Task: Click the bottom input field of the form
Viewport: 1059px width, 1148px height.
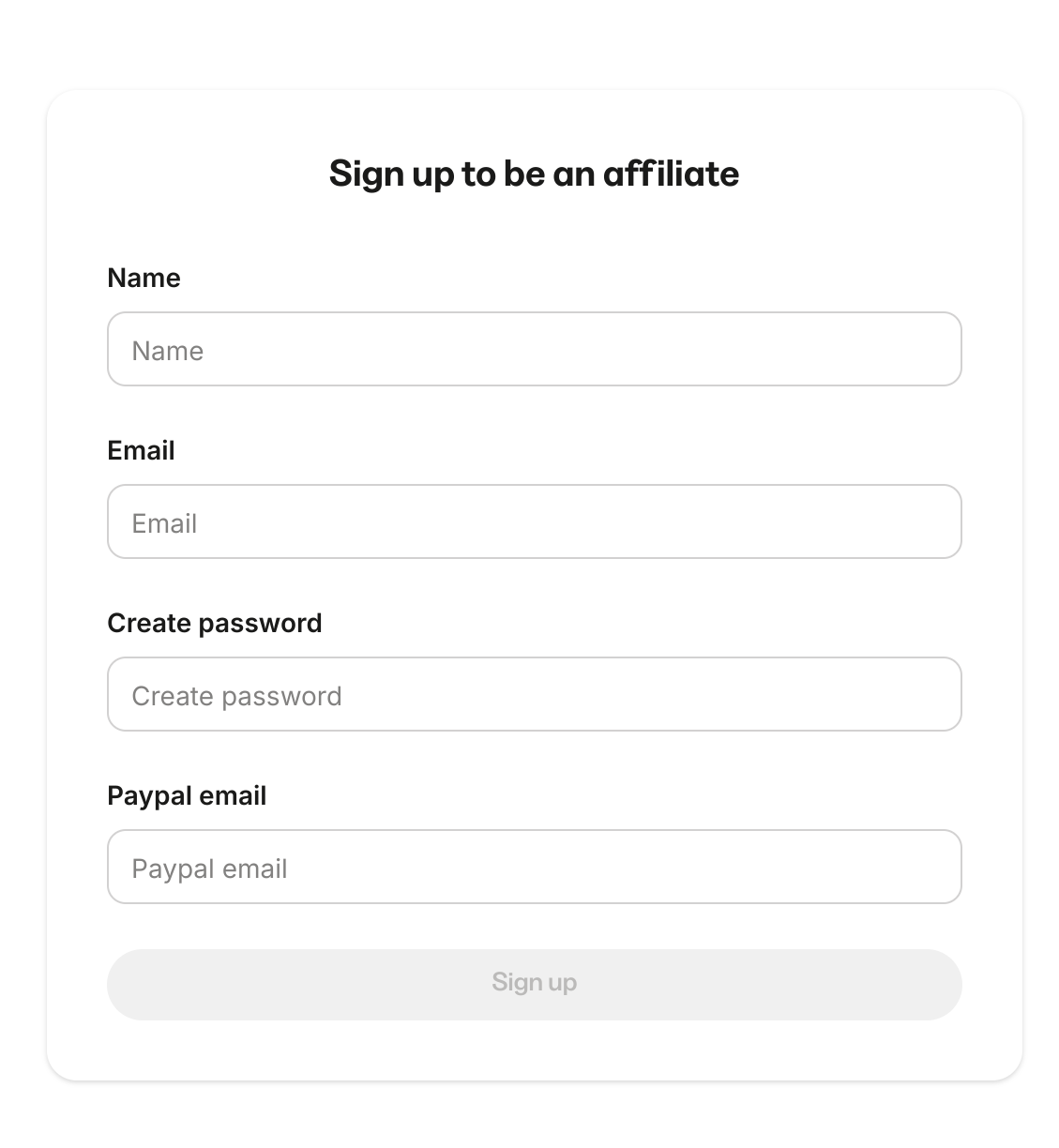Action: tap(535, 867)
